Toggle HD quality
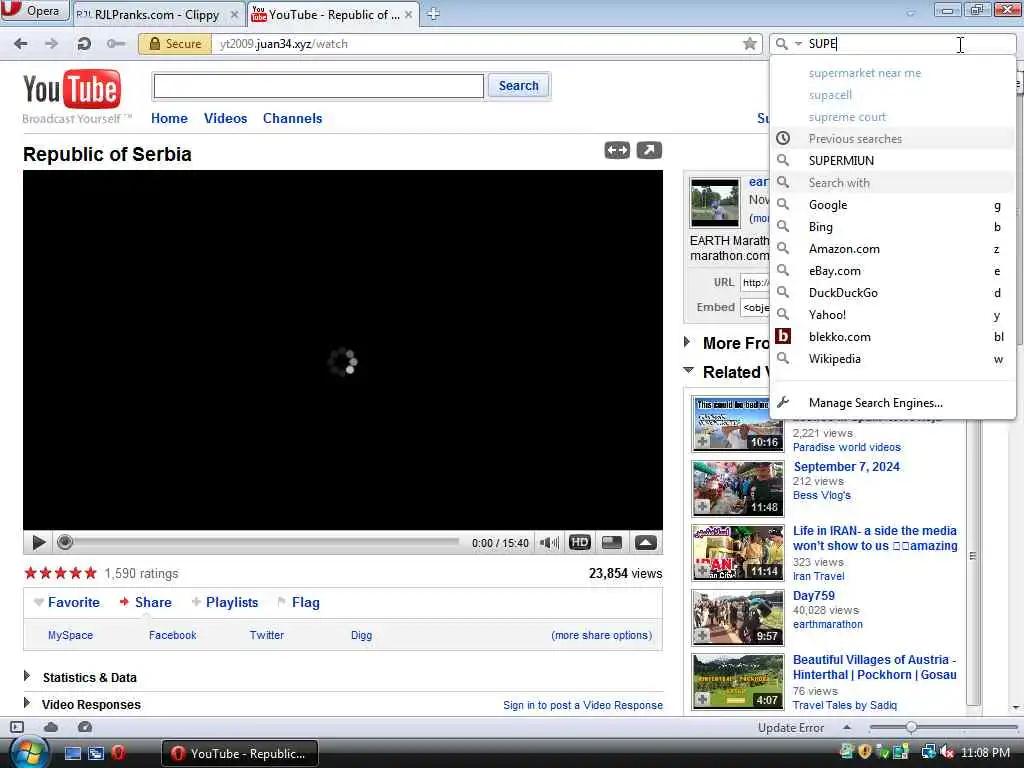Image resolution: width=1024 pixels, height=768 pixels. click(580, 543)
